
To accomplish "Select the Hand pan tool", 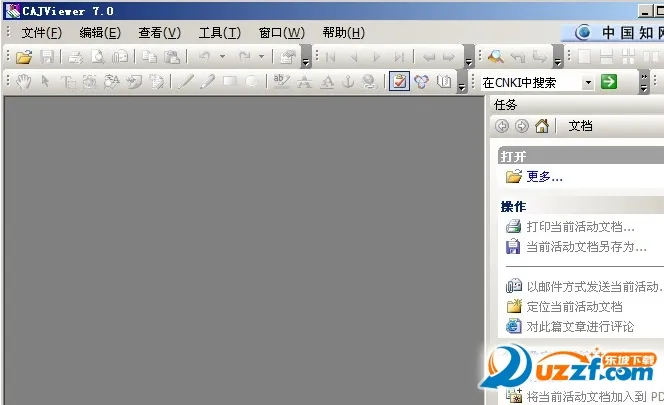I will (x=24, y=82).
